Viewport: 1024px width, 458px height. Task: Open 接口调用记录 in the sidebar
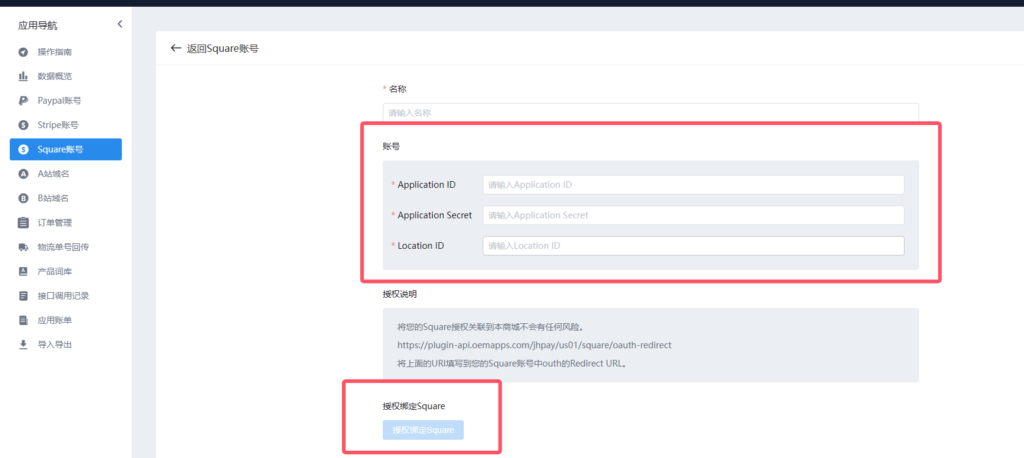tap(65, 296)
